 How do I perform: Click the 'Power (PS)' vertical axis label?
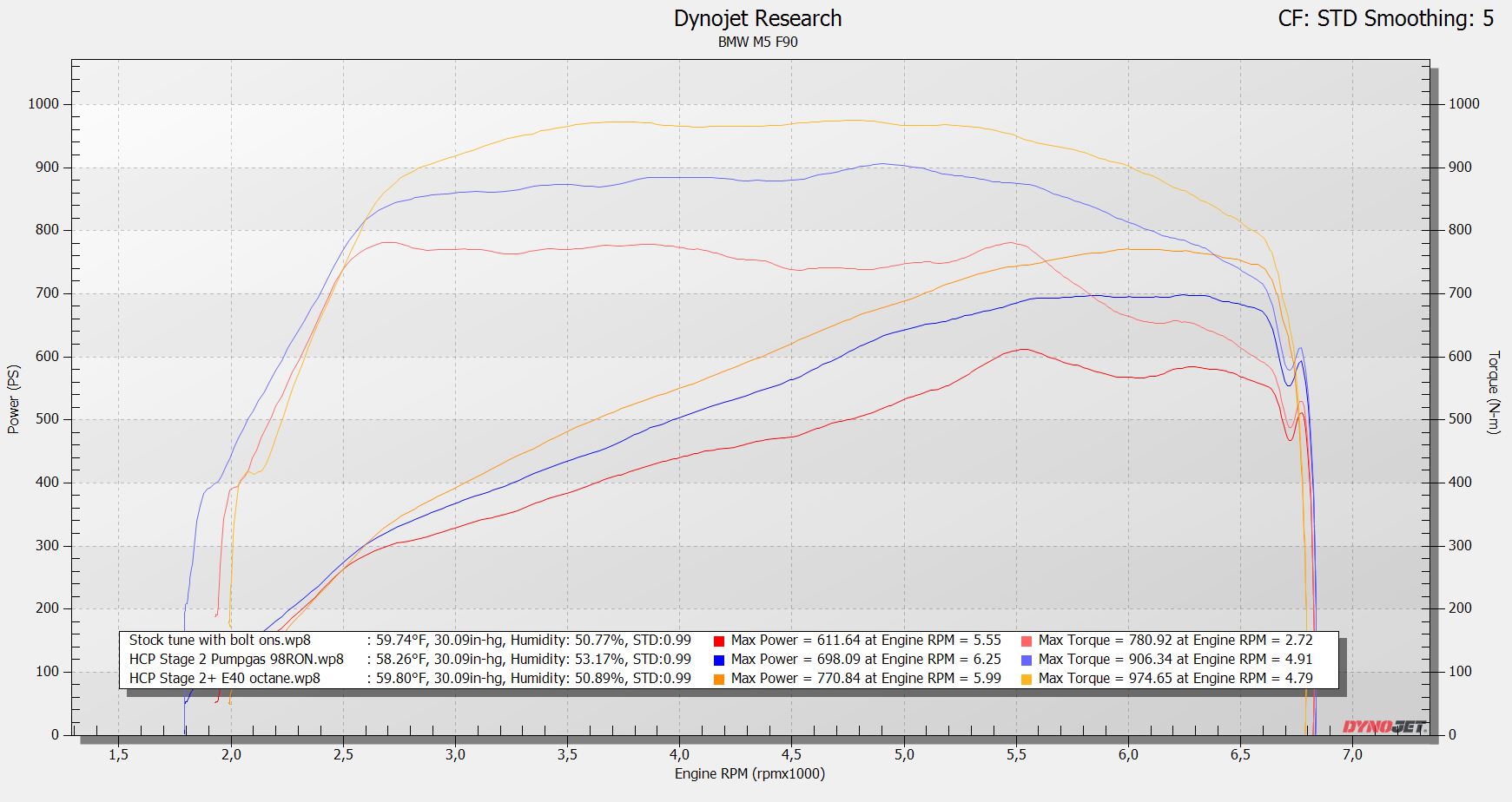click(x=13, y=399)
